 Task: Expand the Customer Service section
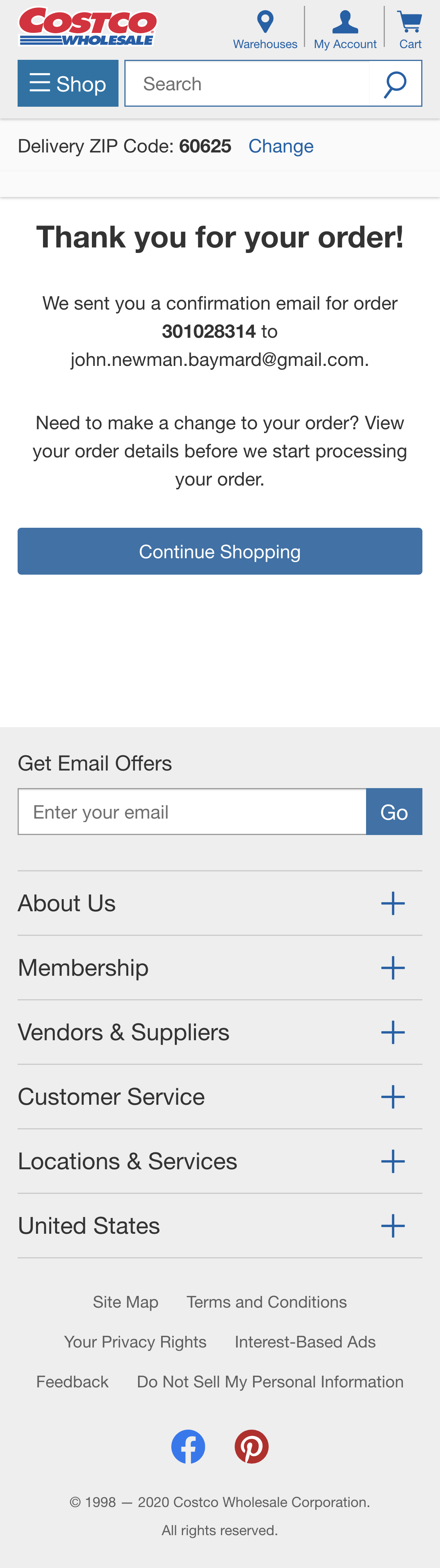[x=393, y=1097]
